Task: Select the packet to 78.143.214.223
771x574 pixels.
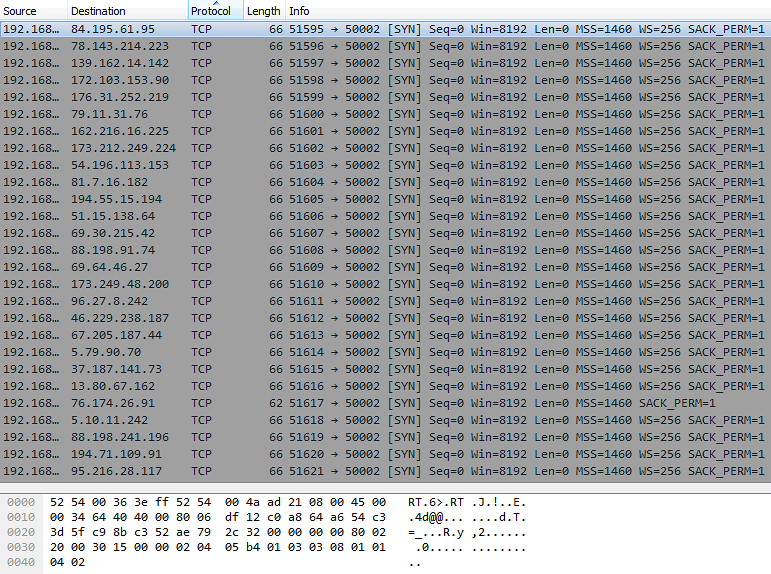Action: 119,46
